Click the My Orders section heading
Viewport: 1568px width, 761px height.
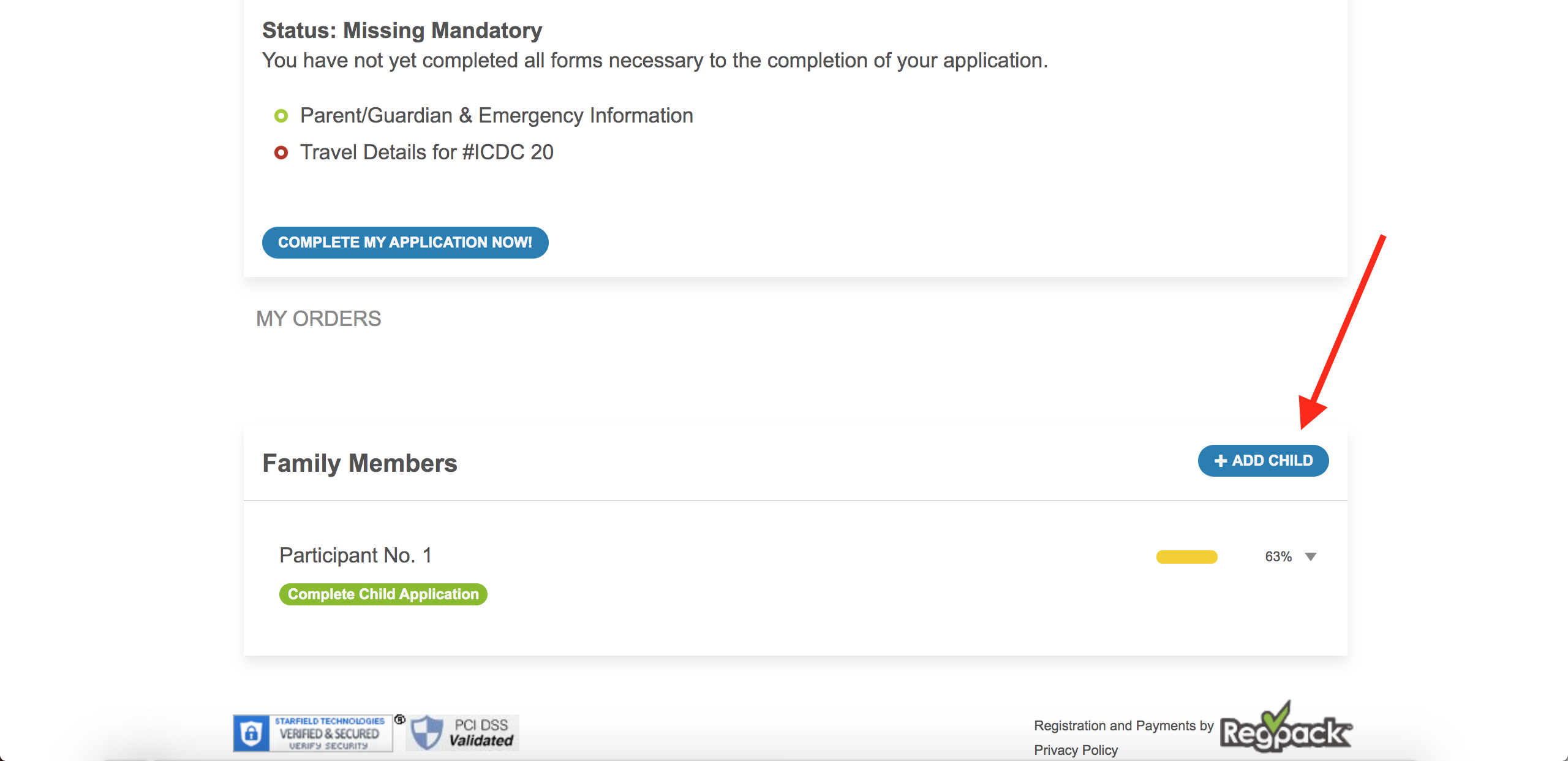click(x=318, y=319)
